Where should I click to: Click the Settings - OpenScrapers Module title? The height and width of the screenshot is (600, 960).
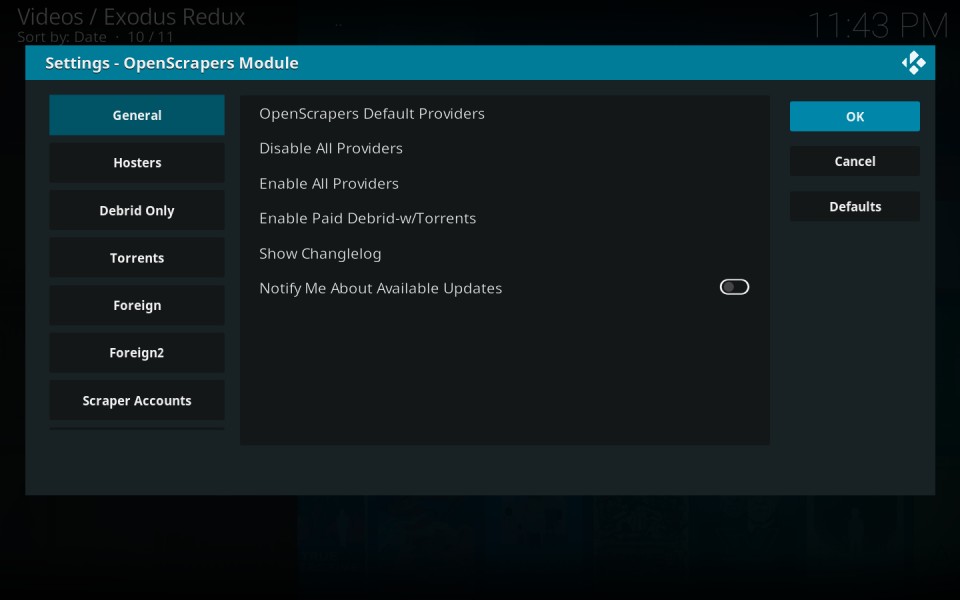click(x=171, y=63)
